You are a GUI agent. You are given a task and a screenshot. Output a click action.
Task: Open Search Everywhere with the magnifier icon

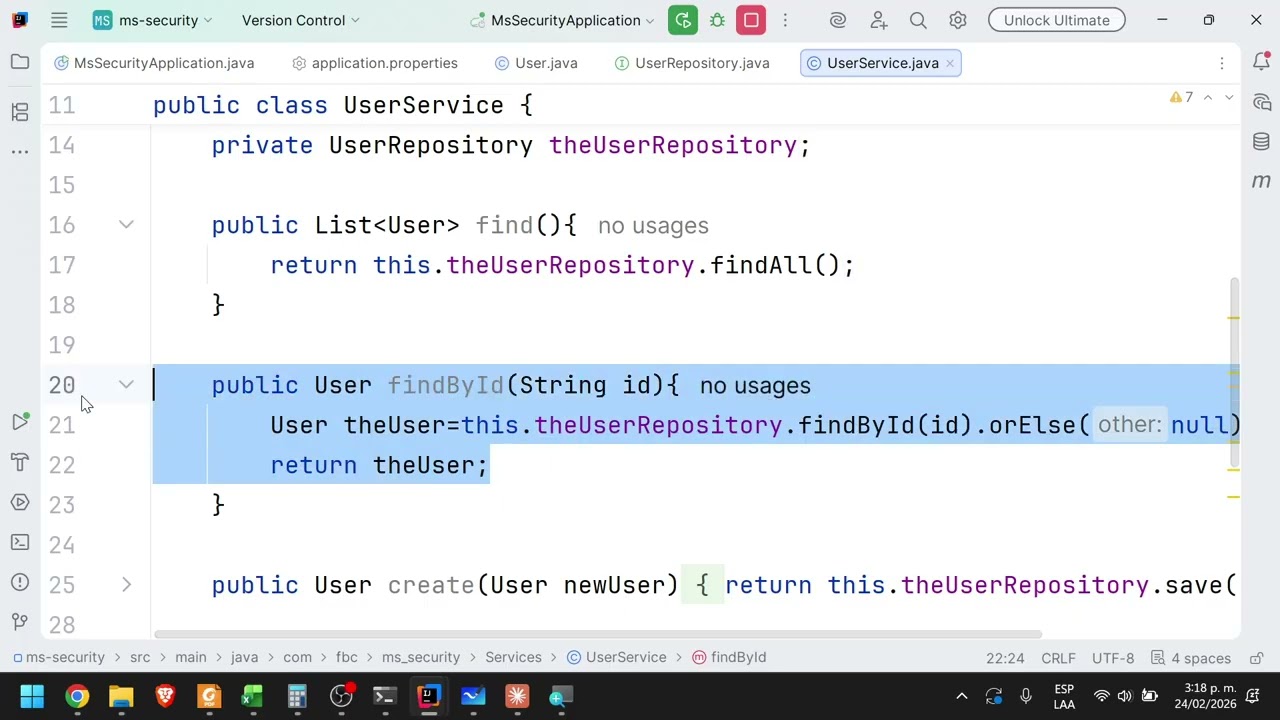918,20
